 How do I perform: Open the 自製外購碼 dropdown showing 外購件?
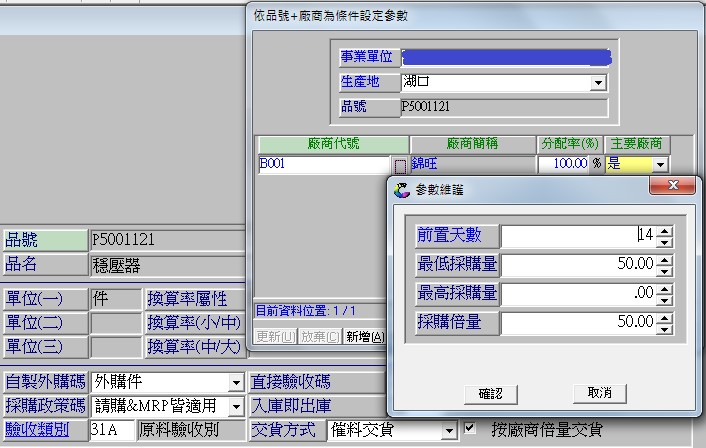(x=236, y=383)
